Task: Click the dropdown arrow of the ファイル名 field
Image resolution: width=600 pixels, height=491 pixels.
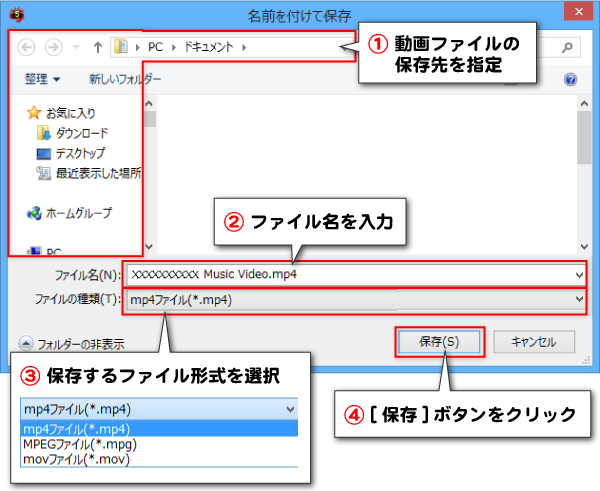Action: tap(580, 273)
